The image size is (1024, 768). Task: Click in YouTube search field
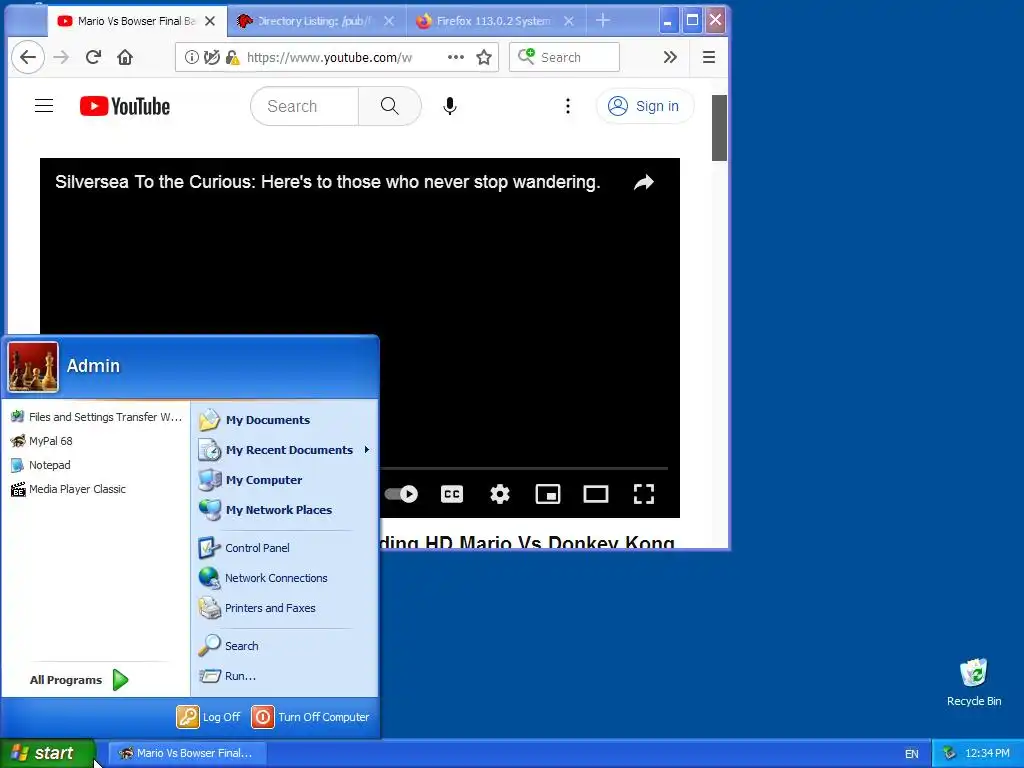pyautogui.click(x=305, y=106)
